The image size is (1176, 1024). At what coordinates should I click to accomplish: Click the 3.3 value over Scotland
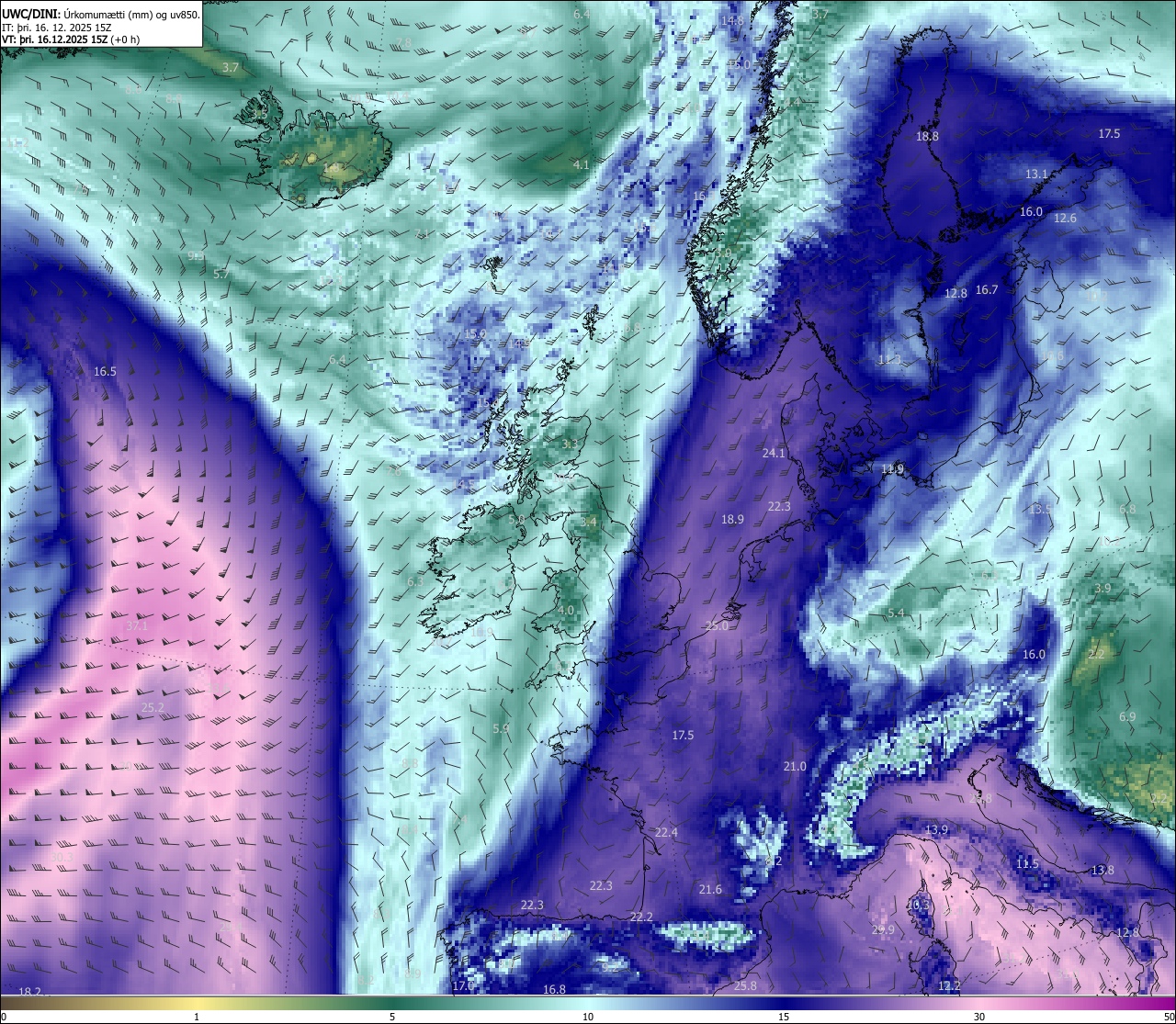570,444
